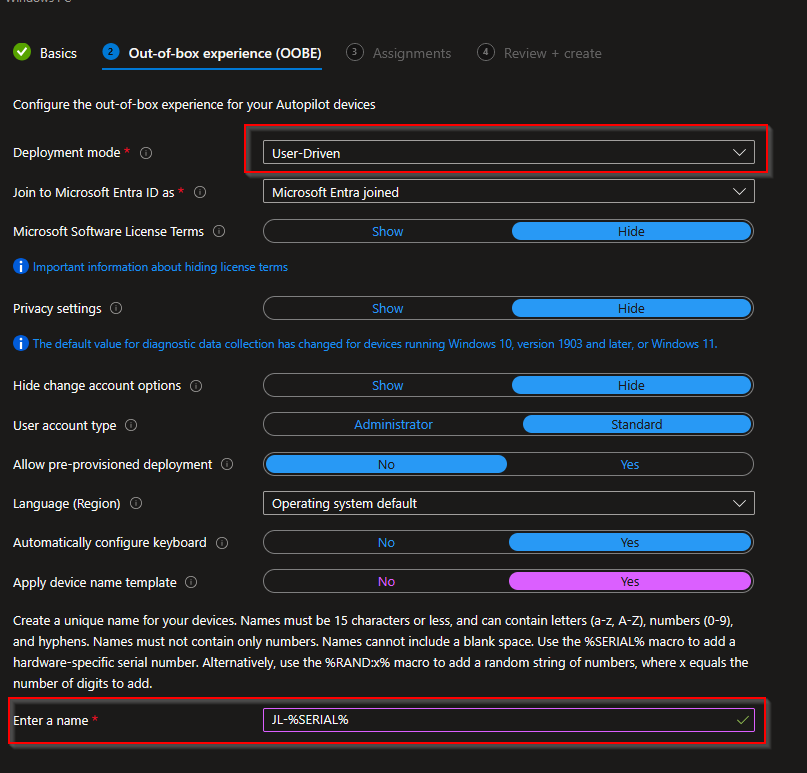Set Privacy settings to Show
This screenshot has height=773, width=807.
pyautogui.click(x=387, y=308)
